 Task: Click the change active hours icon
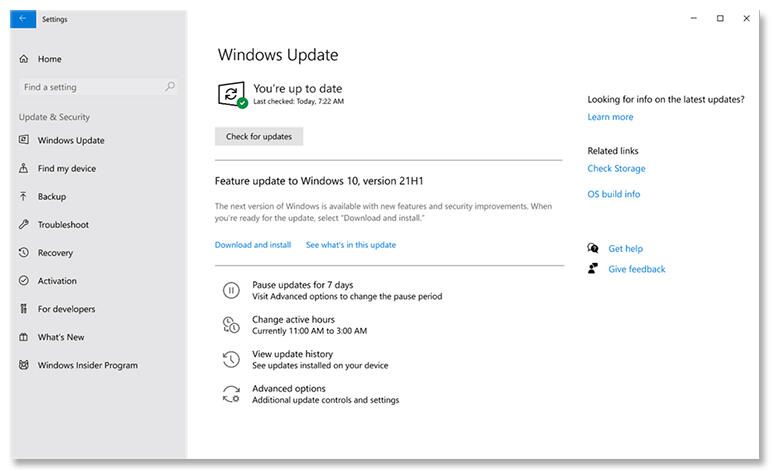tap(231, 325)
